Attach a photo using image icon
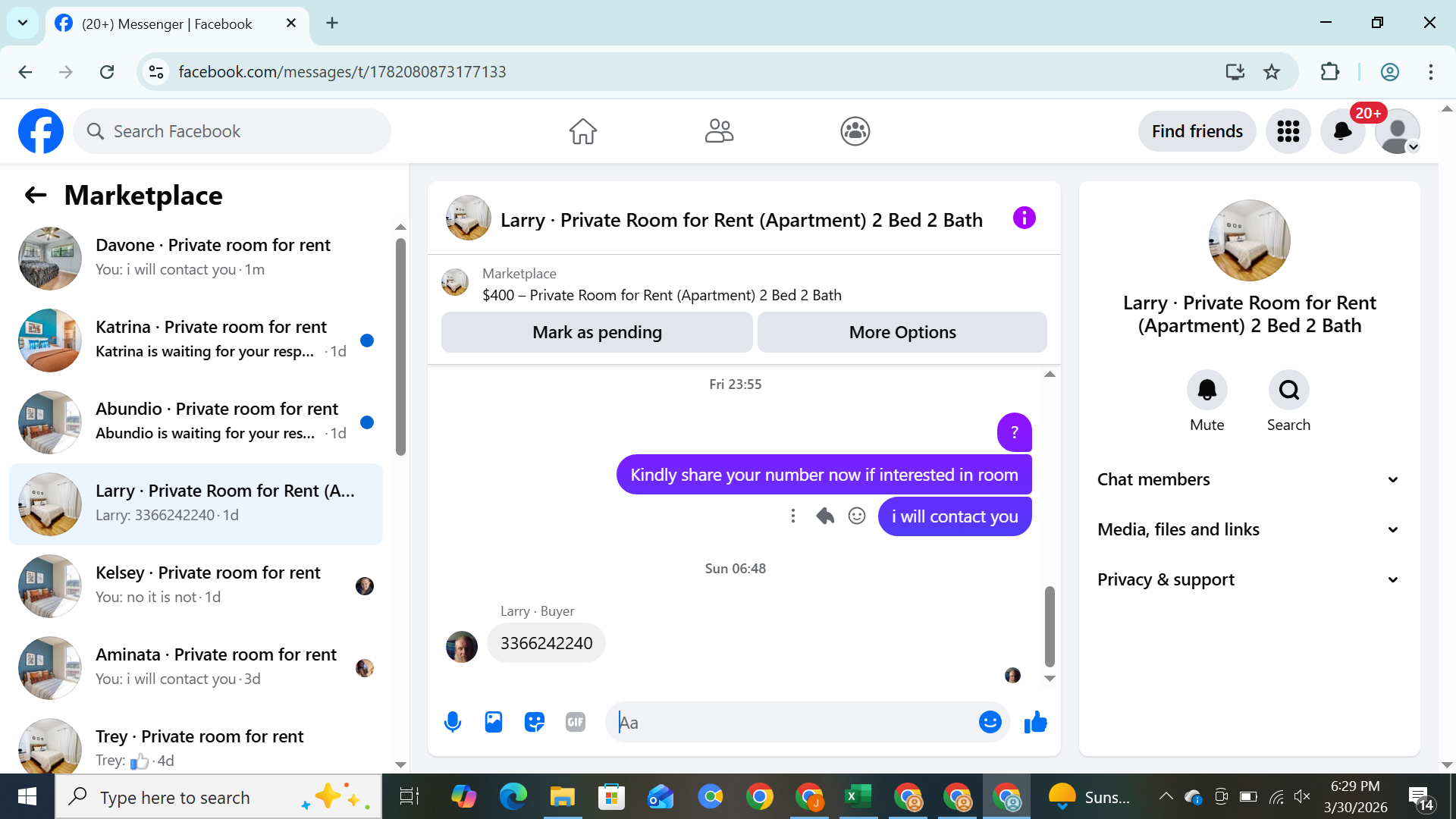The image size is (1456, 819). pos(494,722)
